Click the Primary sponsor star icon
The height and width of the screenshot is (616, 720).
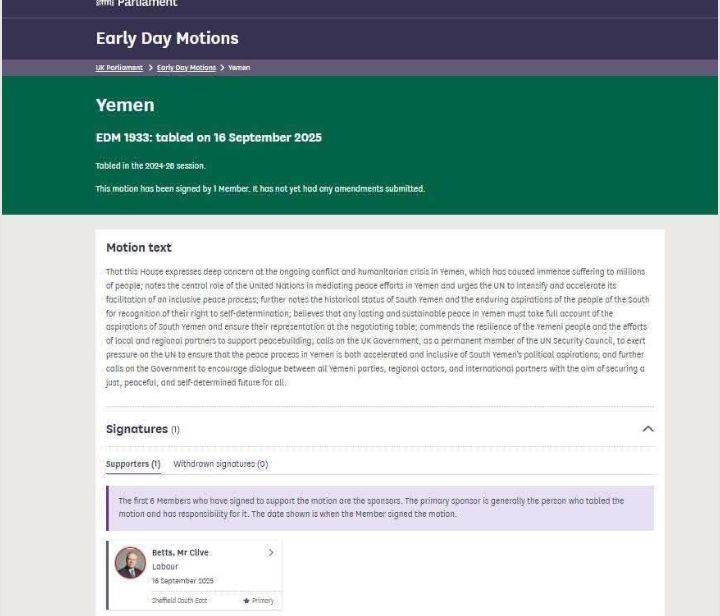(x=246, y=601)
